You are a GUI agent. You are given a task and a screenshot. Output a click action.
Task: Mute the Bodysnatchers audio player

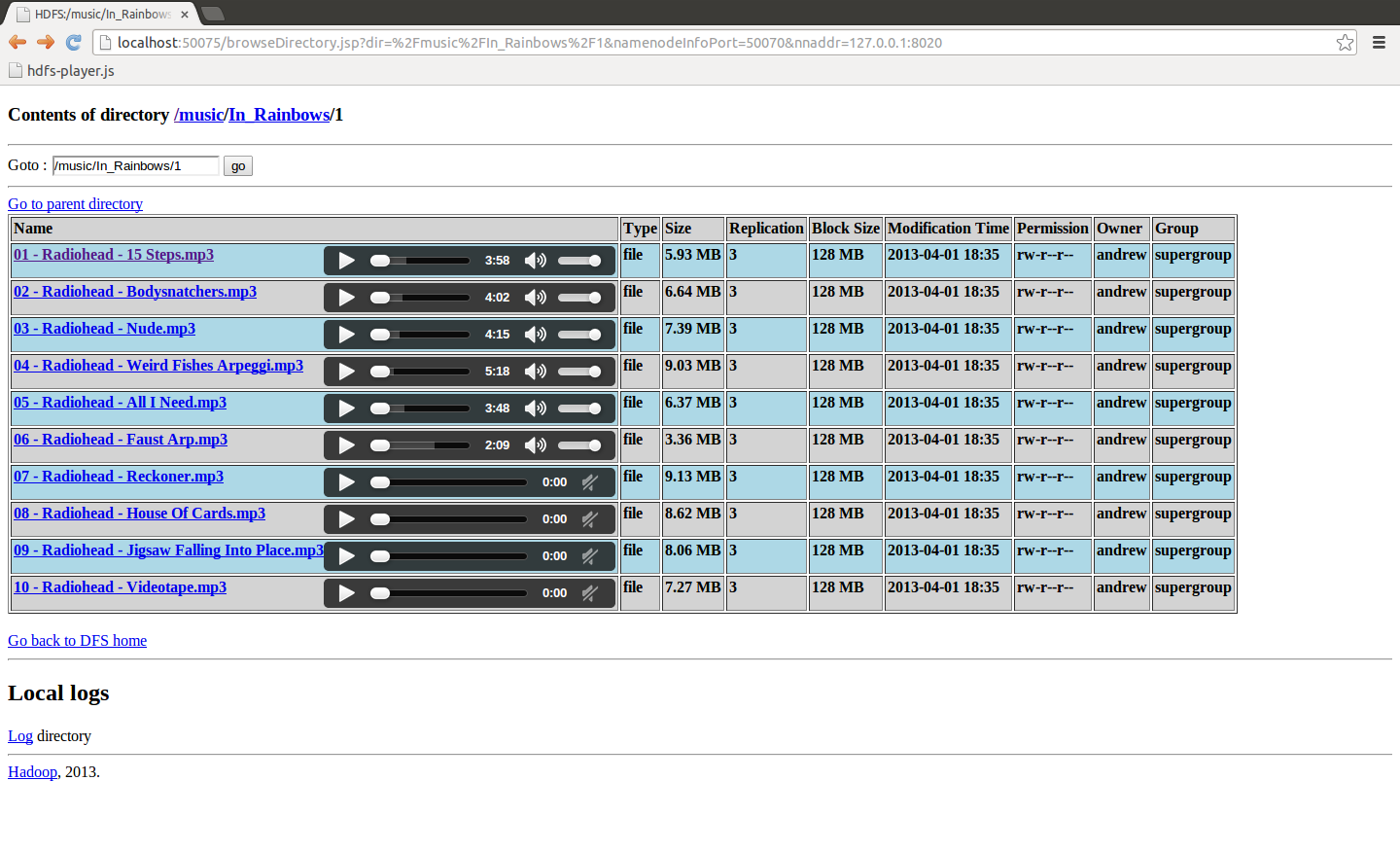tap(535, 298)
